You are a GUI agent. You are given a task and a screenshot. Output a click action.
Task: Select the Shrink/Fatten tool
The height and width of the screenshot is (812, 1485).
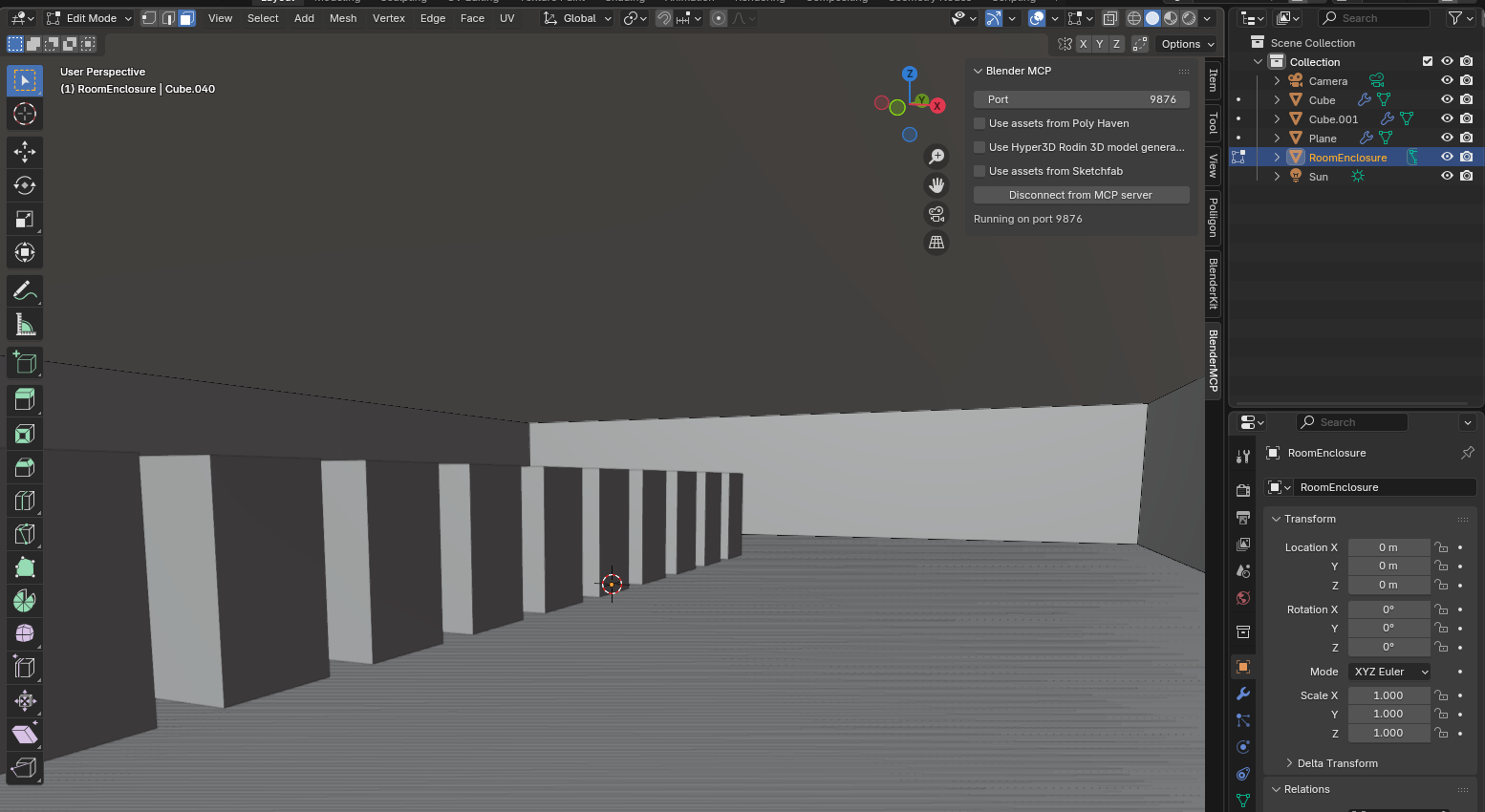pyautogui.click(x=25, y=700)
